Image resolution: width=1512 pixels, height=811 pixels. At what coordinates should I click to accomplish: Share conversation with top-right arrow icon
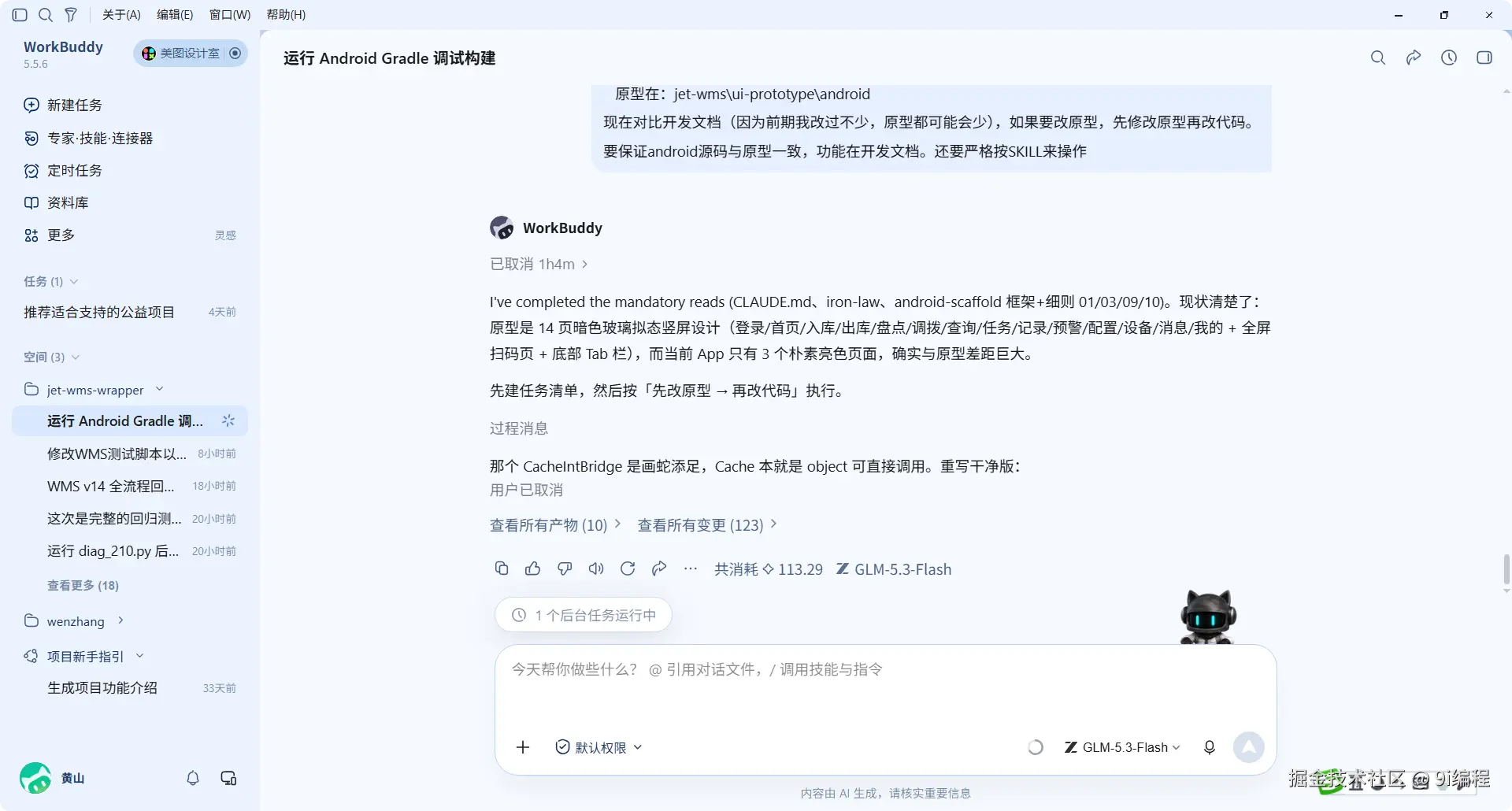1414,57
